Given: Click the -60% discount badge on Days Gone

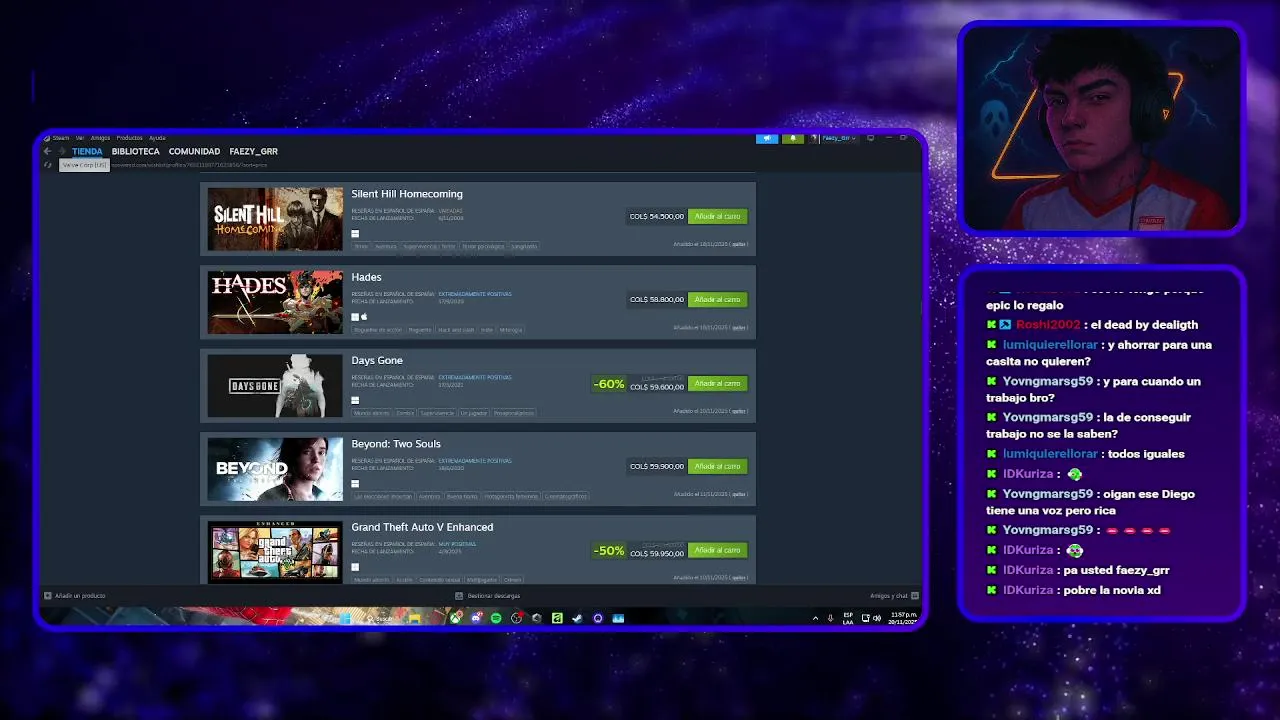Looking at the screenshot, I should [609, 384].
